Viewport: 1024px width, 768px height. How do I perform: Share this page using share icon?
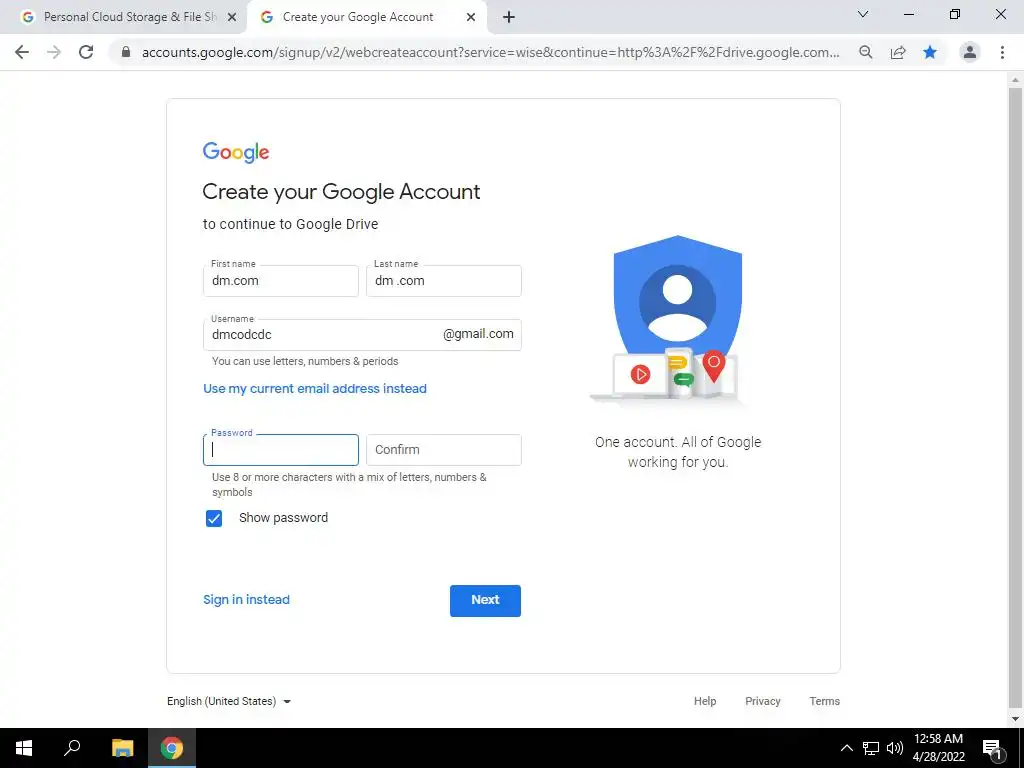(x=898, y=52)
